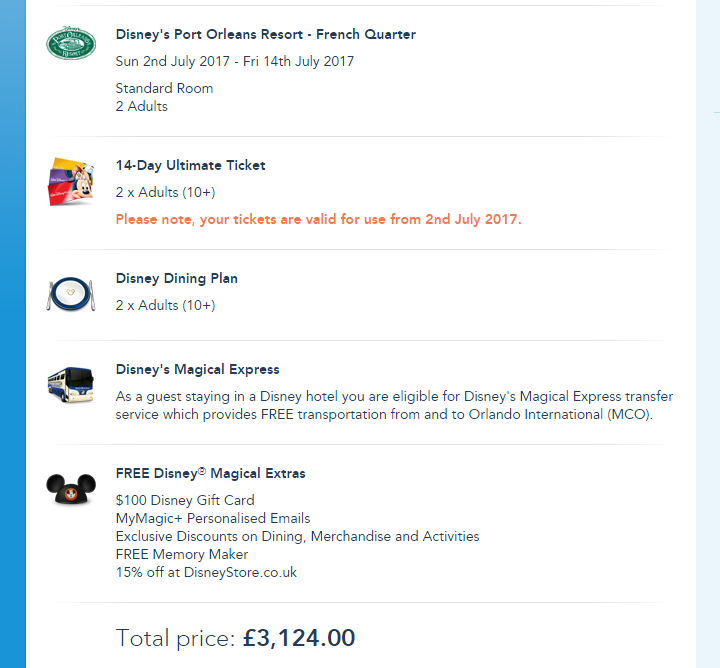Click the Magical Express transfer description paragraph
Image resolution: width=720 pixels, height=668 pixels.
[x=384, y=405]
